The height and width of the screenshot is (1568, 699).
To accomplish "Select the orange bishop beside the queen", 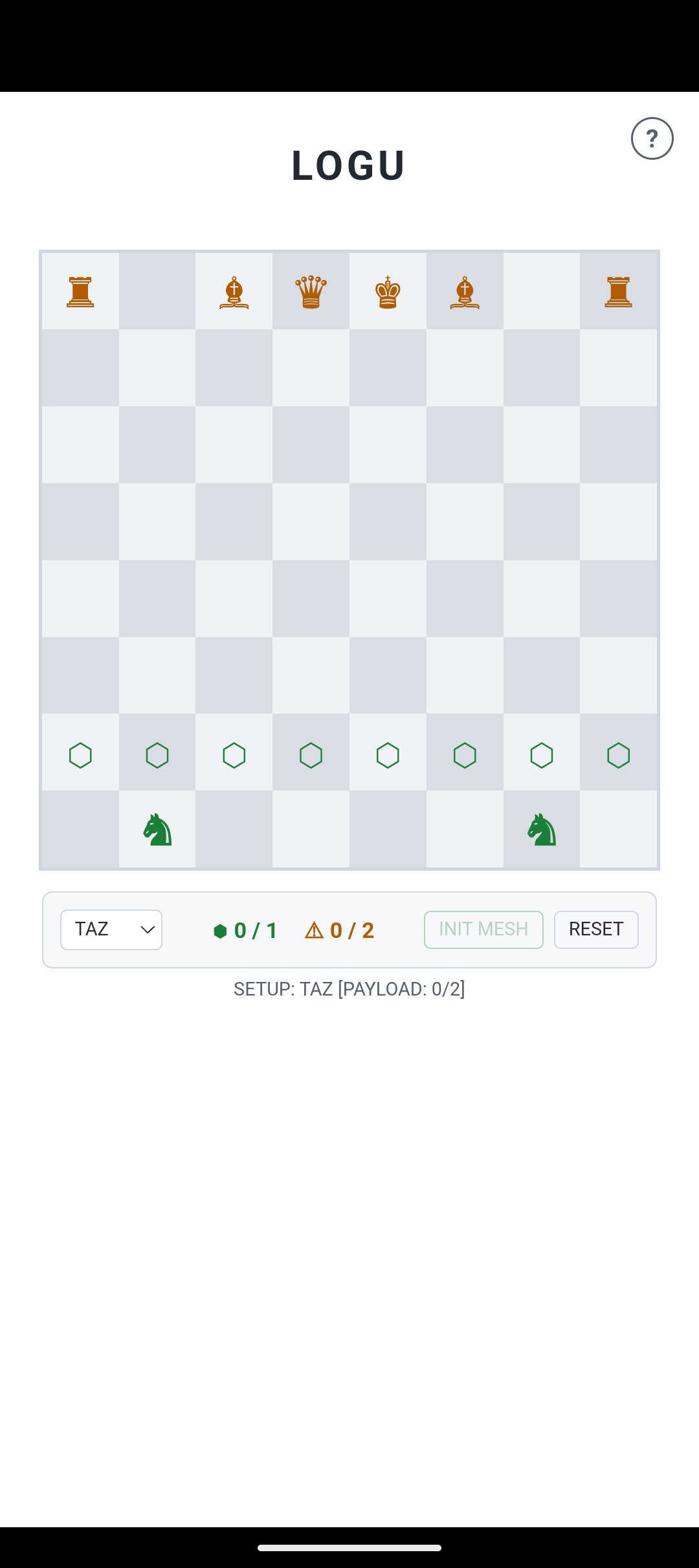I will click(234, 292).
